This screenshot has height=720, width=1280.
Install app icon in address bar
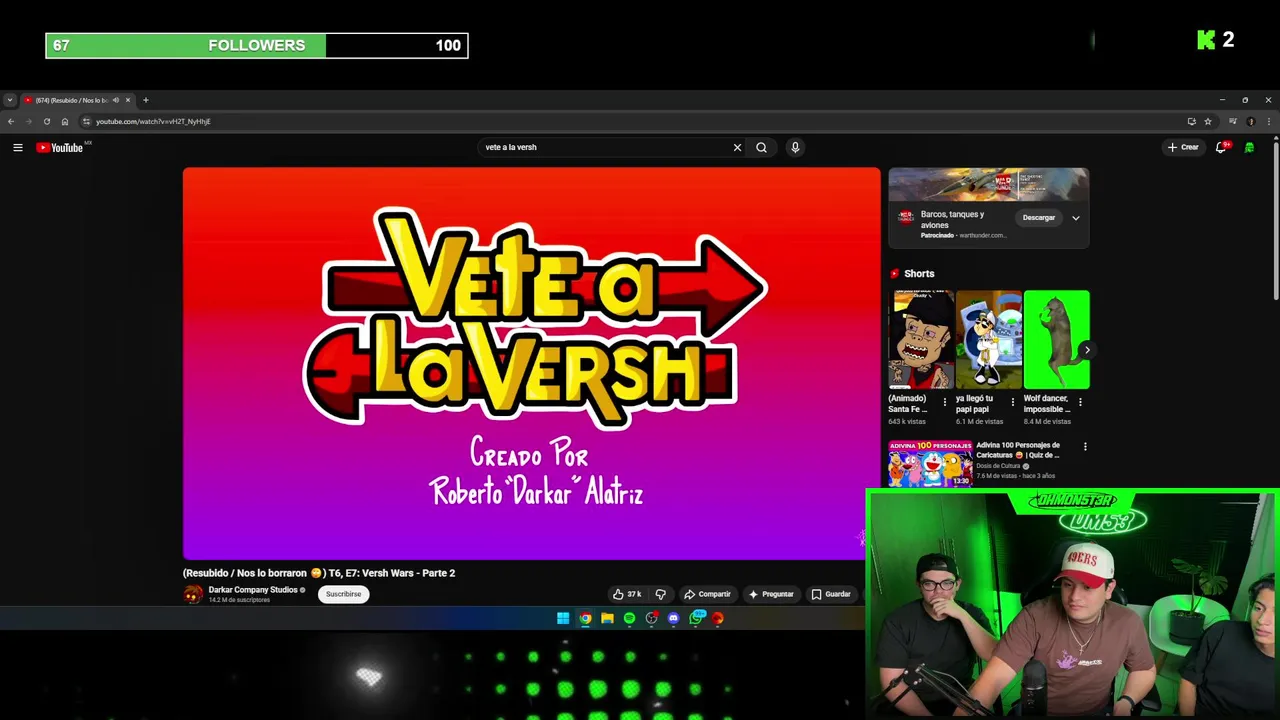[x=1191, y=121]
